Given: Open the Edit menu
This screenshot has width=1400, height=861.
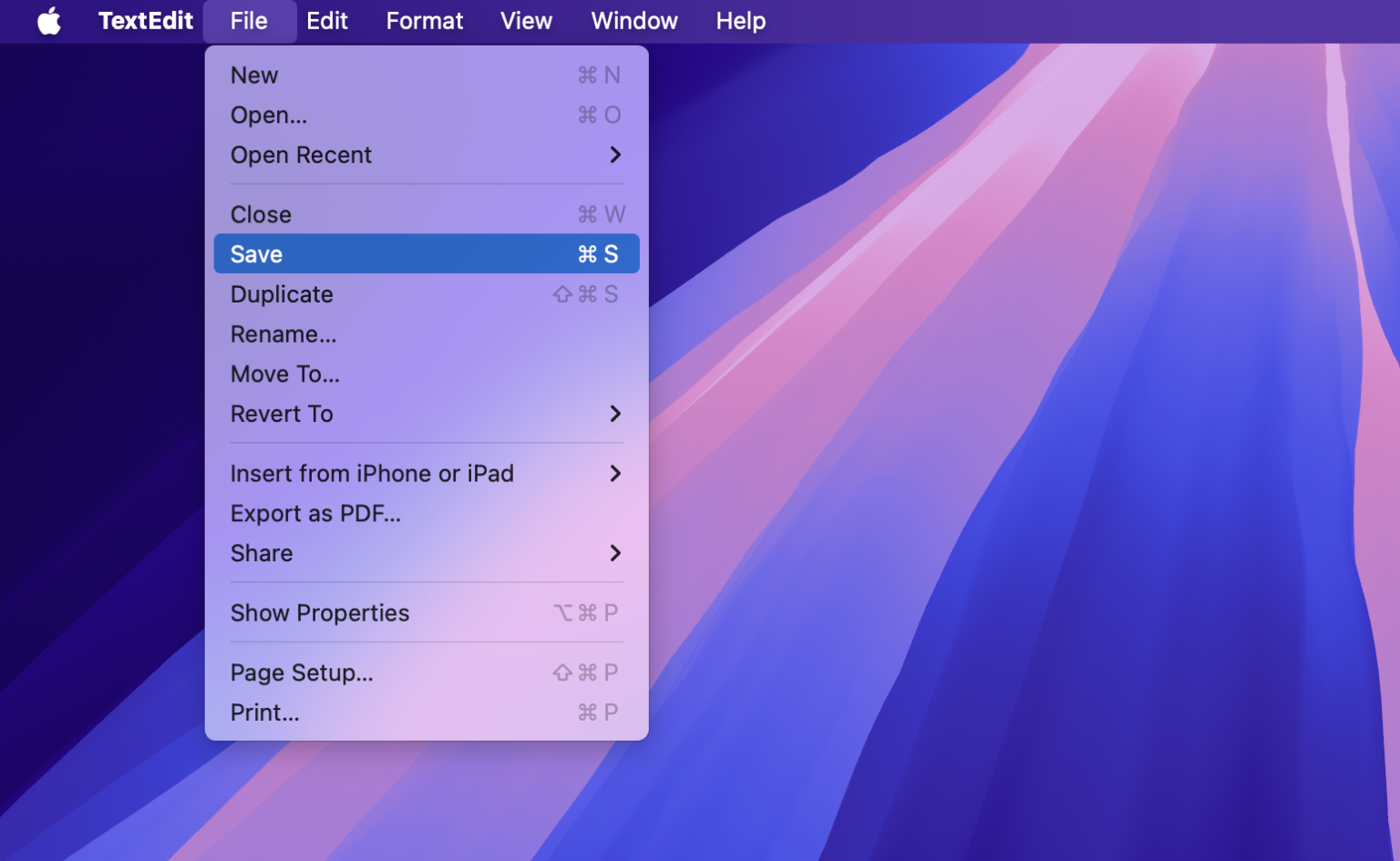Looking at the screenshot, I should 327,21.
